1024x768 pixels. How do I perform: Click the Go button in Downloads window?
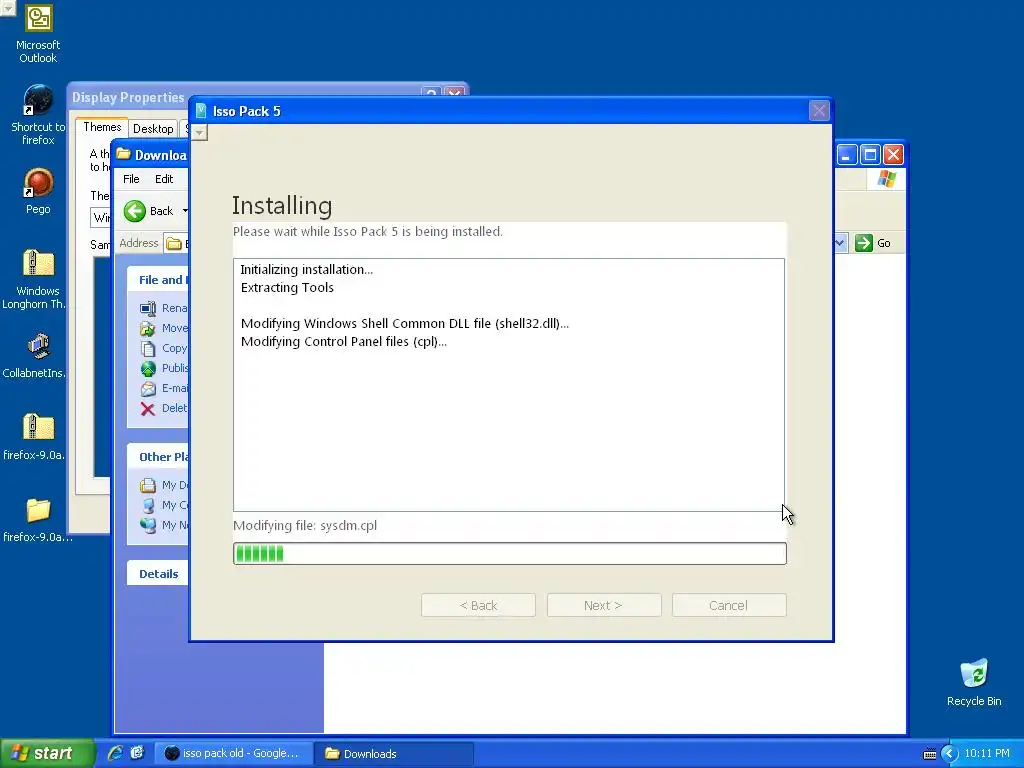click(x=873, y=243)
